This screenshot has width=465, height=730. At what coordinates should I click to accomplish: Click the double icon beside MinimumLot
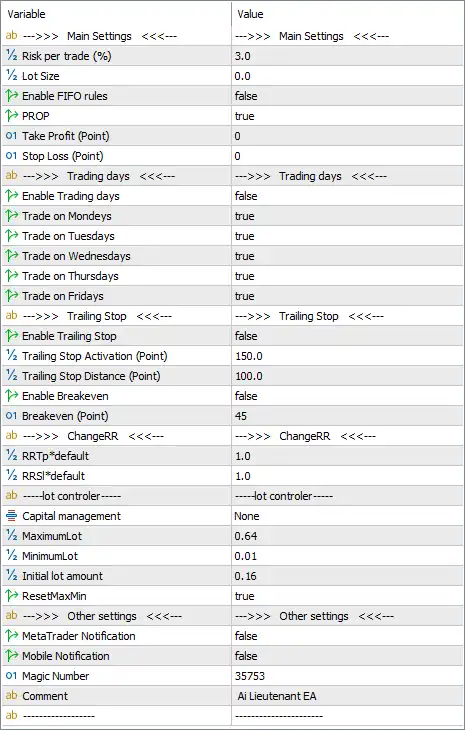point(11,556)
